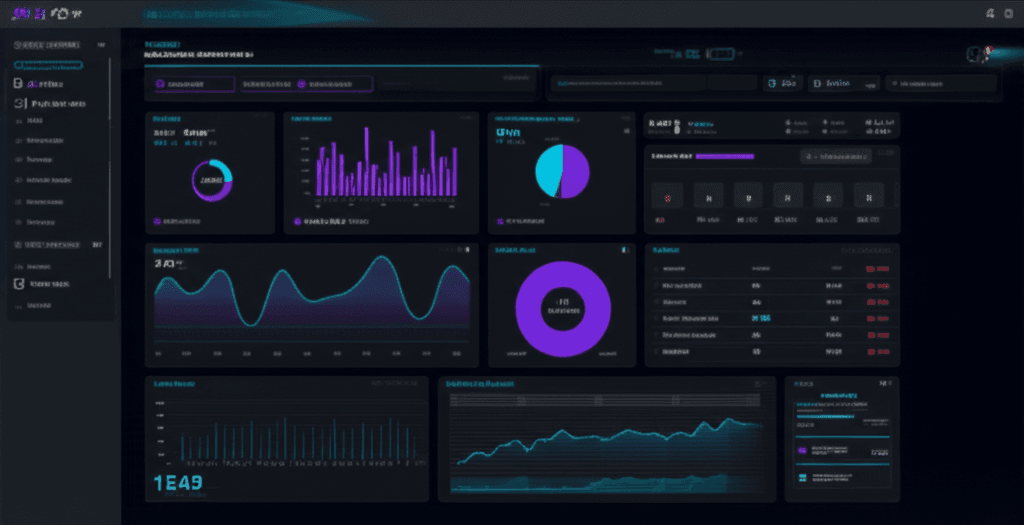Click the purple circle icon in first filter pill
The width and height of the screenshot is (1024, 525).
(x=160, y=85)
